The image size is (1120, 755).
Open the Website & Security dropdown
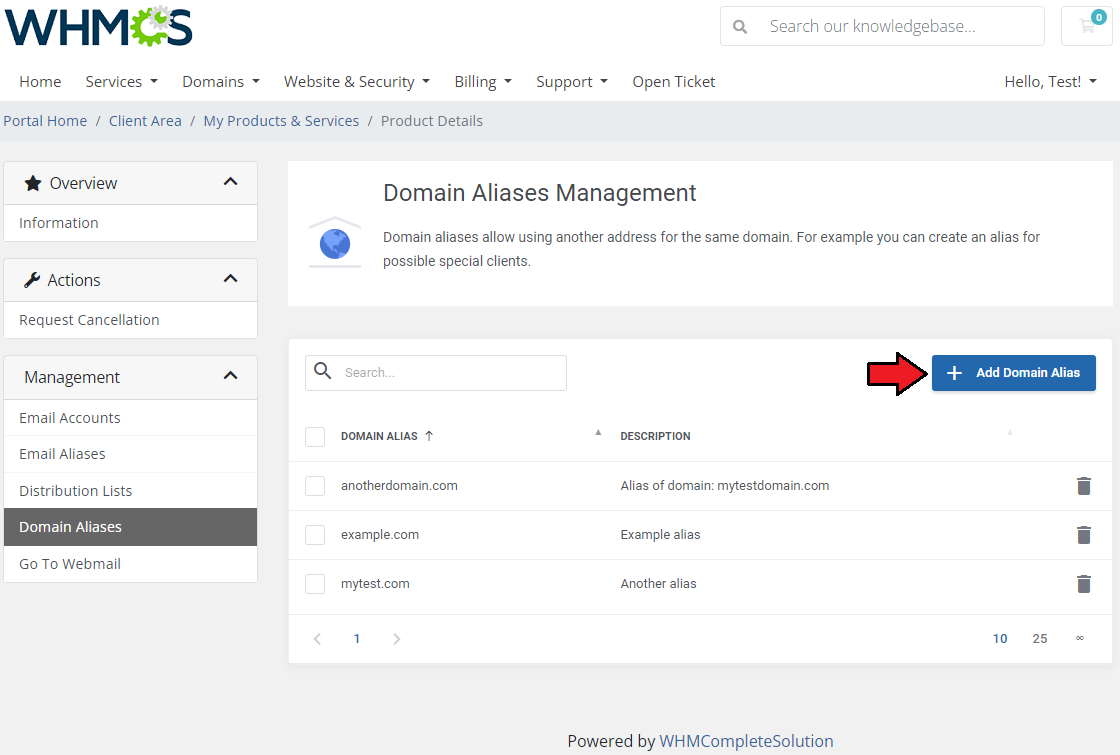coord(357,81)
